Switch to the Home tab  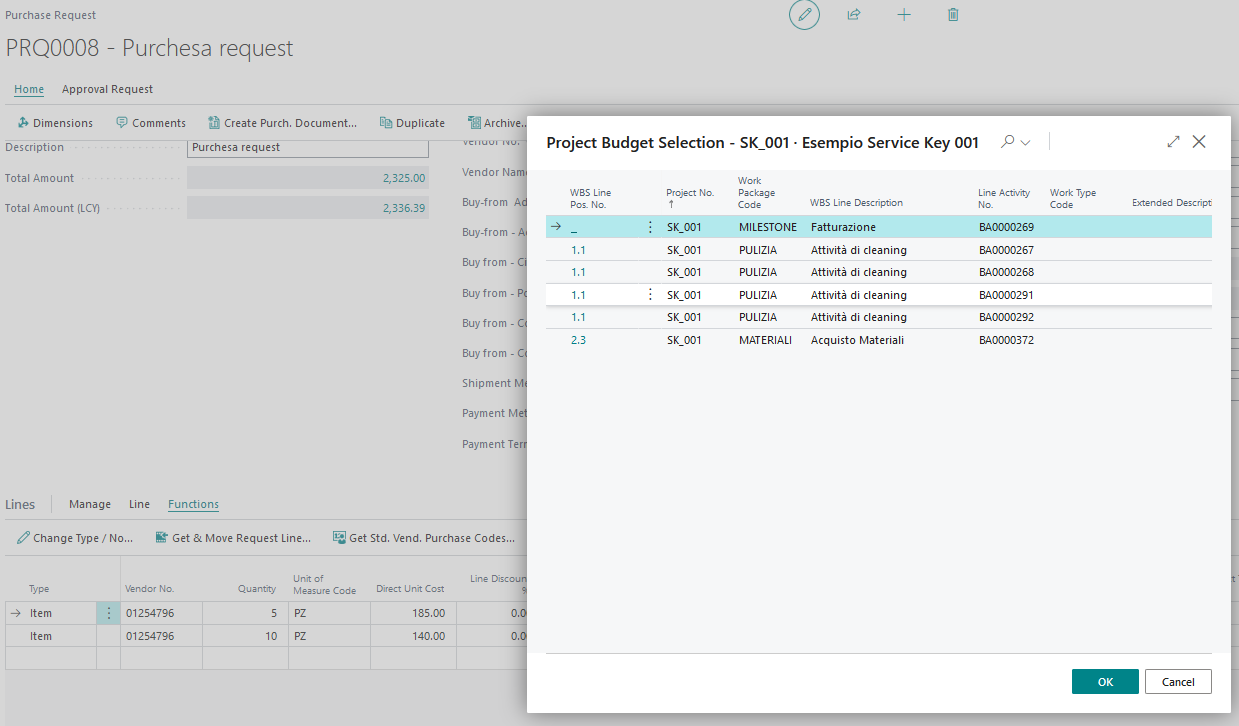(x=29, y=89)
